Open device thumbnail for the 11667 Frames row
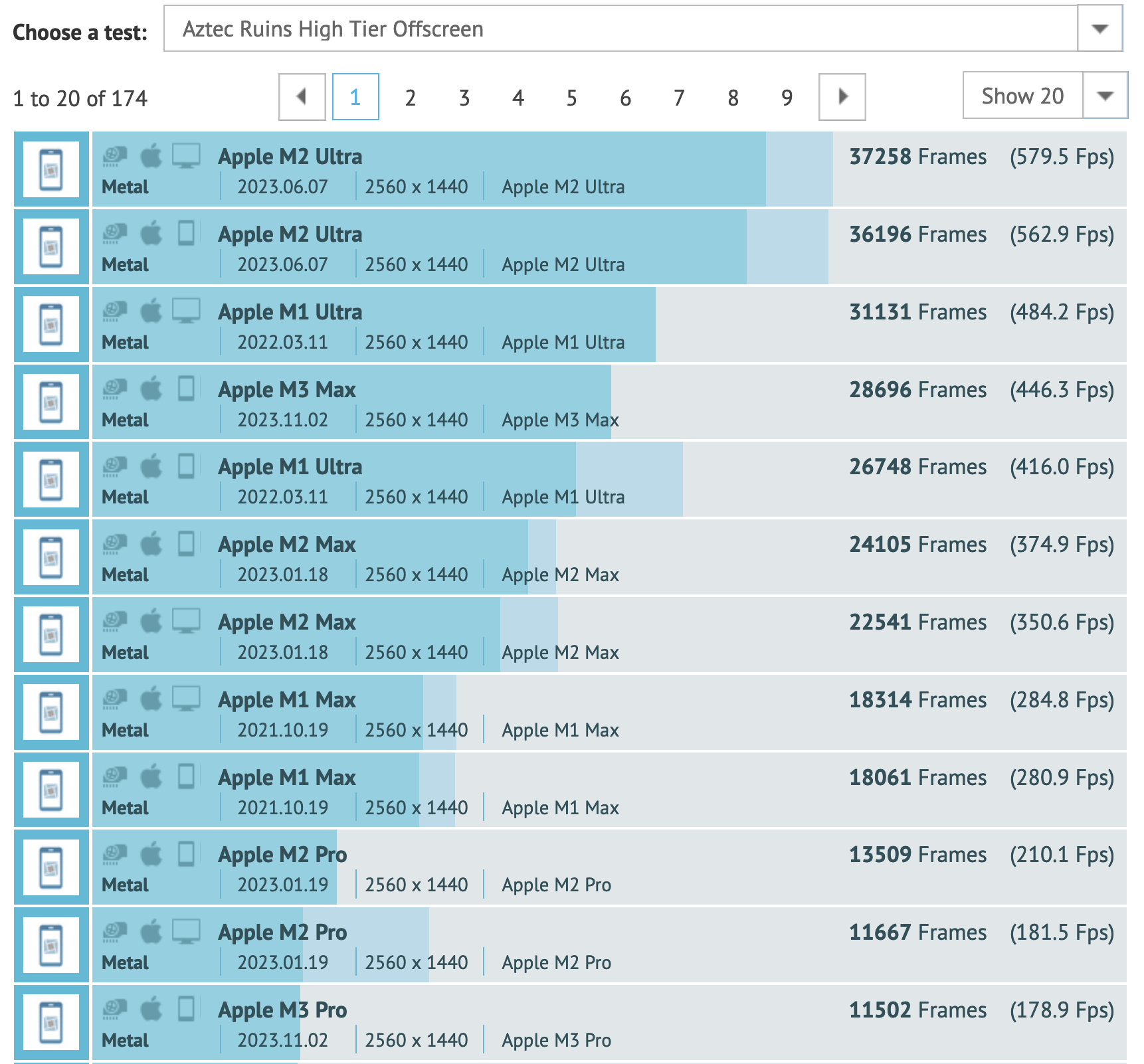 coord(51,945)
